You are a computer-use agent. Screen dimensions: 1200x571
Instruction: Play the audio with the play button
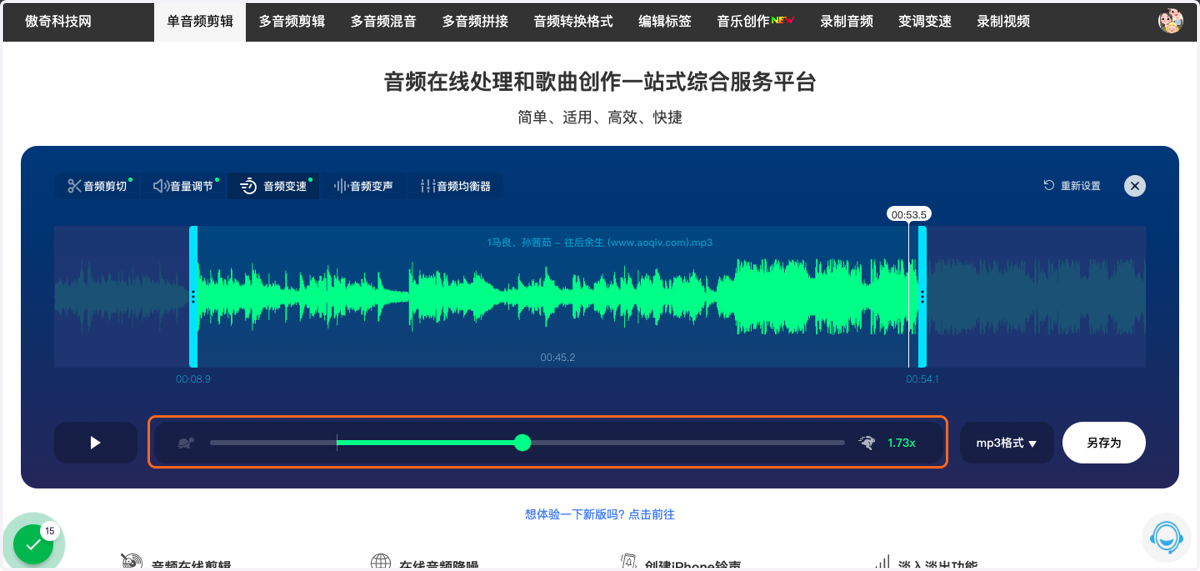tap(96, 443)
